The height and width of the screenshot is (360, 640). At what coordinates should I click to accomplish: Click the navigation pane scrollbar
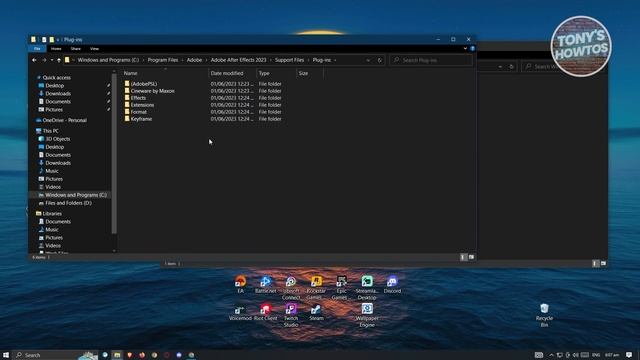(x=114, y=154)
